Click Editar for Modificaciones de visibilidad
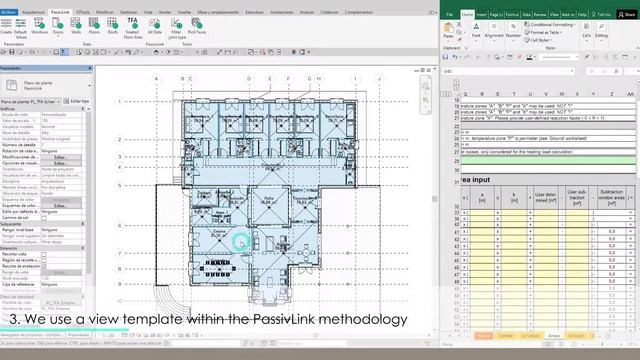Viewport: 640px width, 360px height. (61, 157)
